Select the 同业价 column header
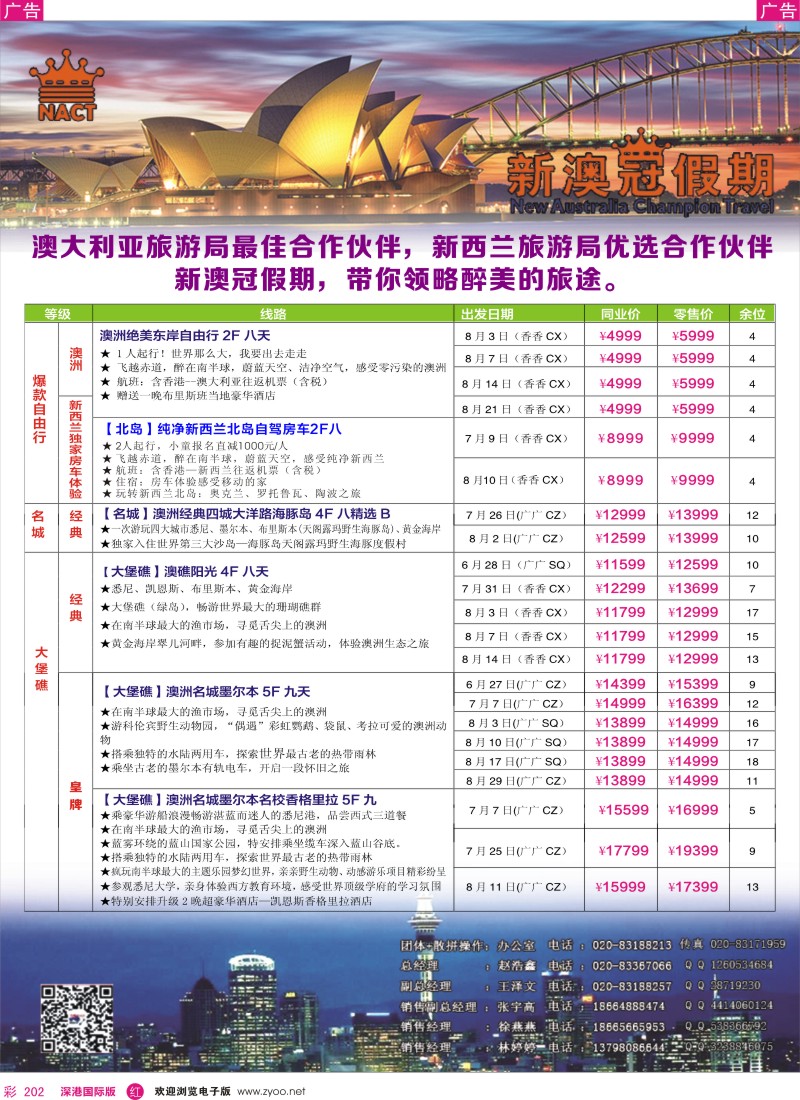800x1100 pixels. [620, 314]
